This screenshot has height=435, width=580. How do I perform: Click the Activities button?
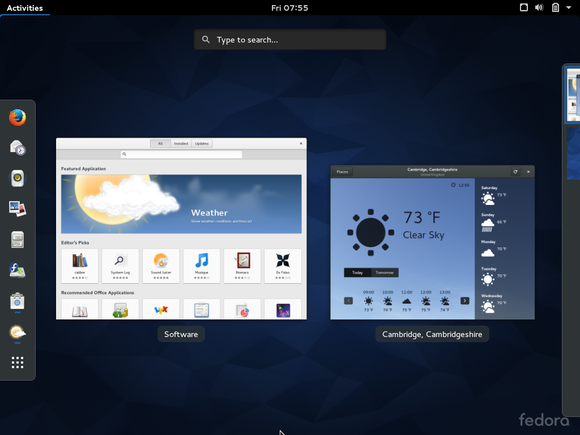[25, 8]
